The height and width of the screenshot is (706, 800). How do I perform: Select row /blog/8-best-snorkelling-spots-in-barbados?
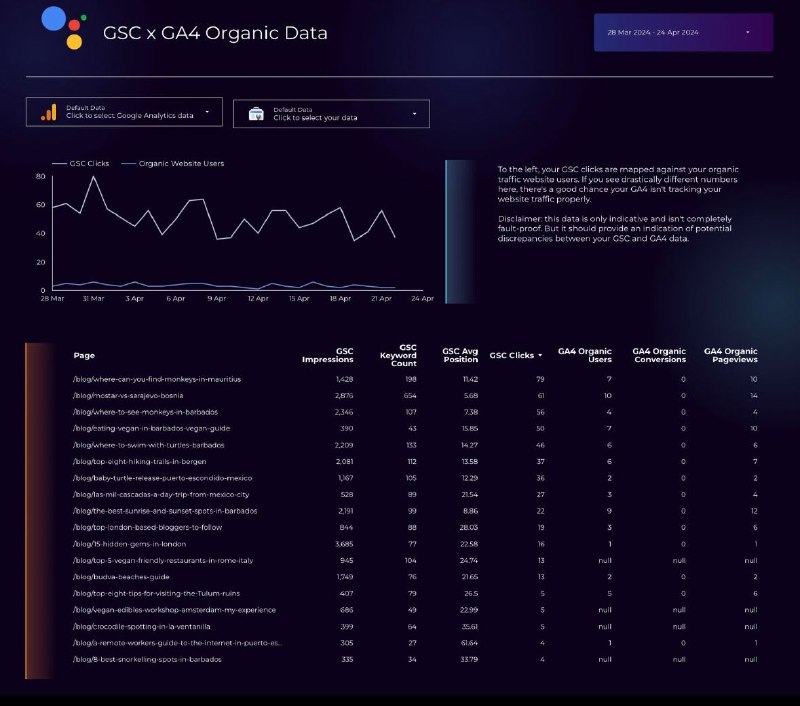tap(415, 659)
